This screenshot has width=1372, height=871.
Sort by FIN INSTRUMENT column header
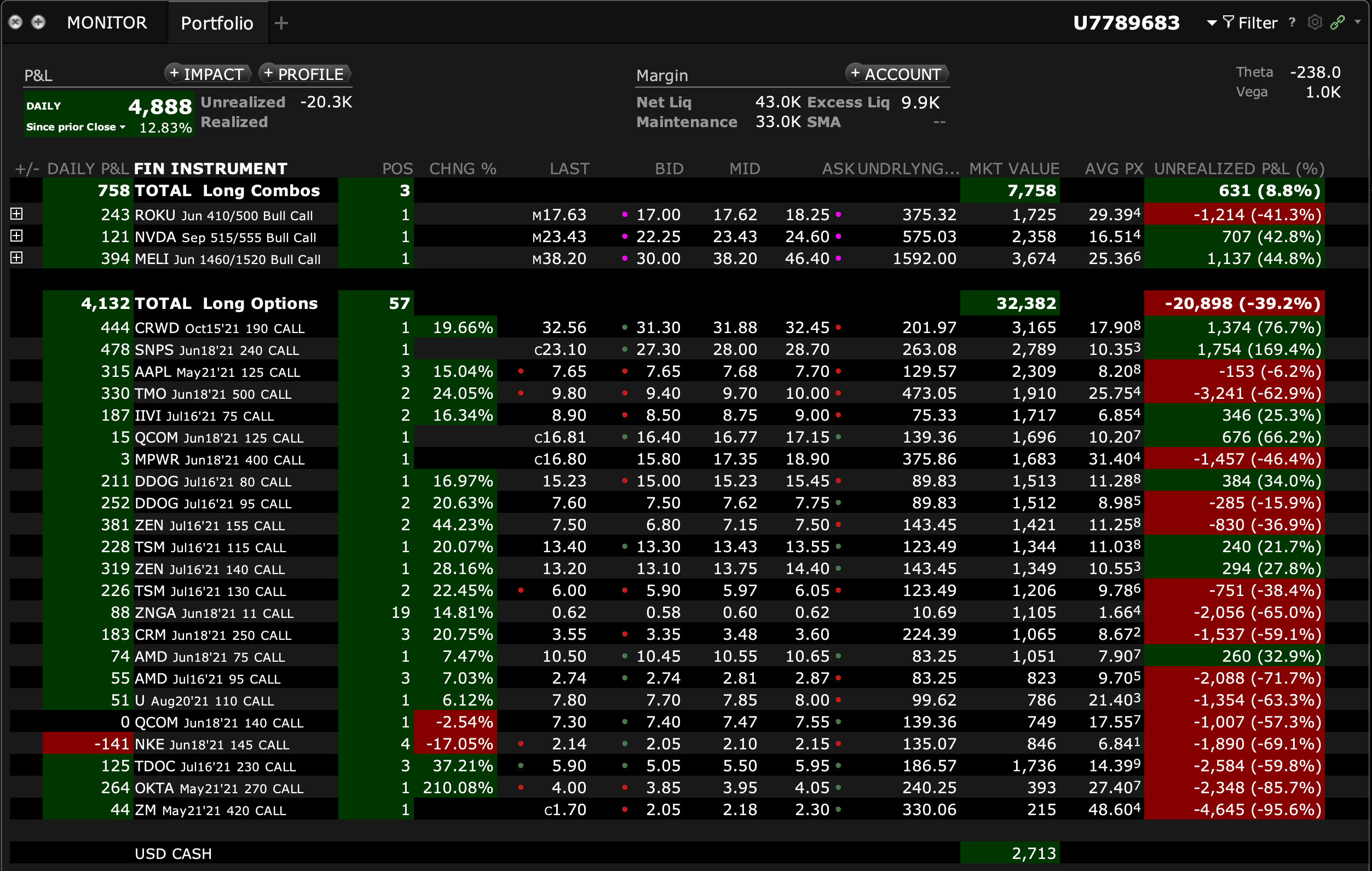point(210,169)
